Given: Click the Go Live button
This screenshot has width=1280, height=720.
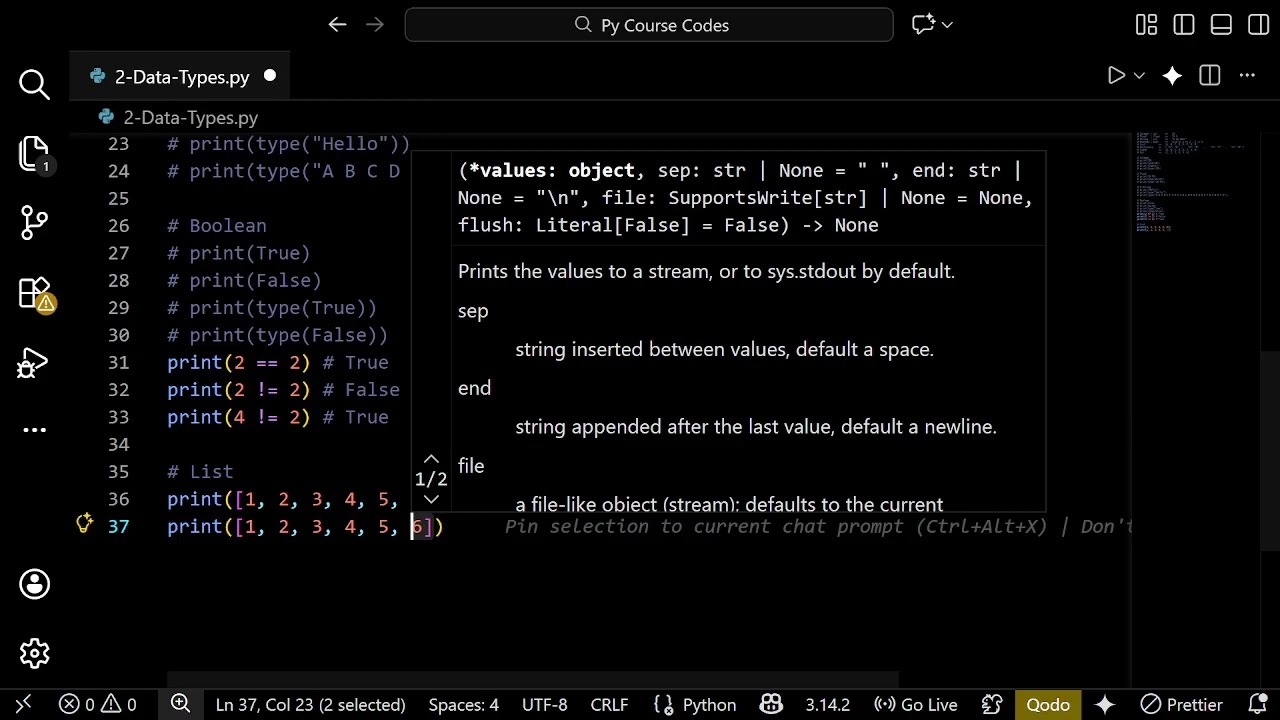Looking at the screenshot, I should (x=915, y=705).
